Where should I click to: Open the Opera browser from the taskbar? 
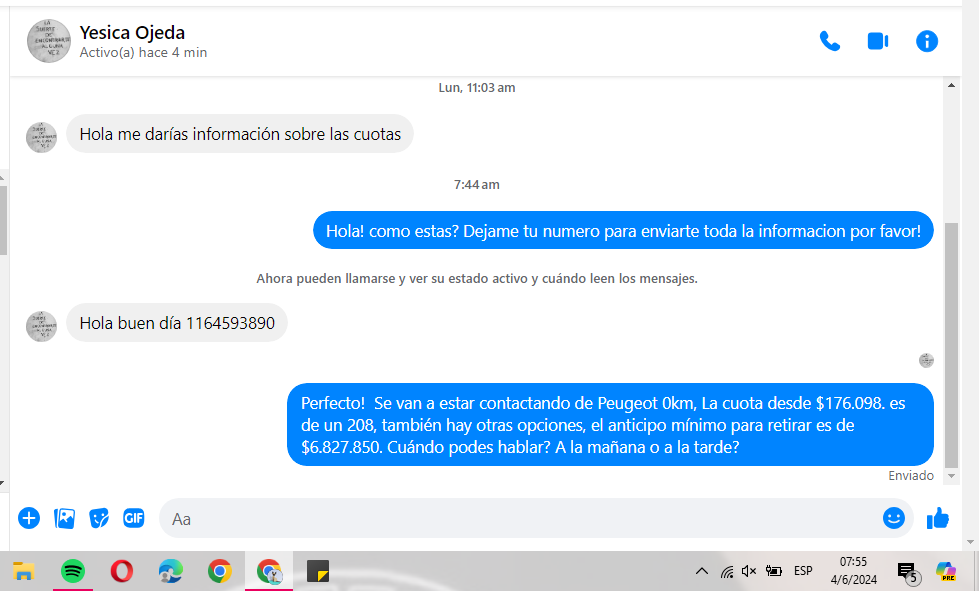tap(122, 571)
